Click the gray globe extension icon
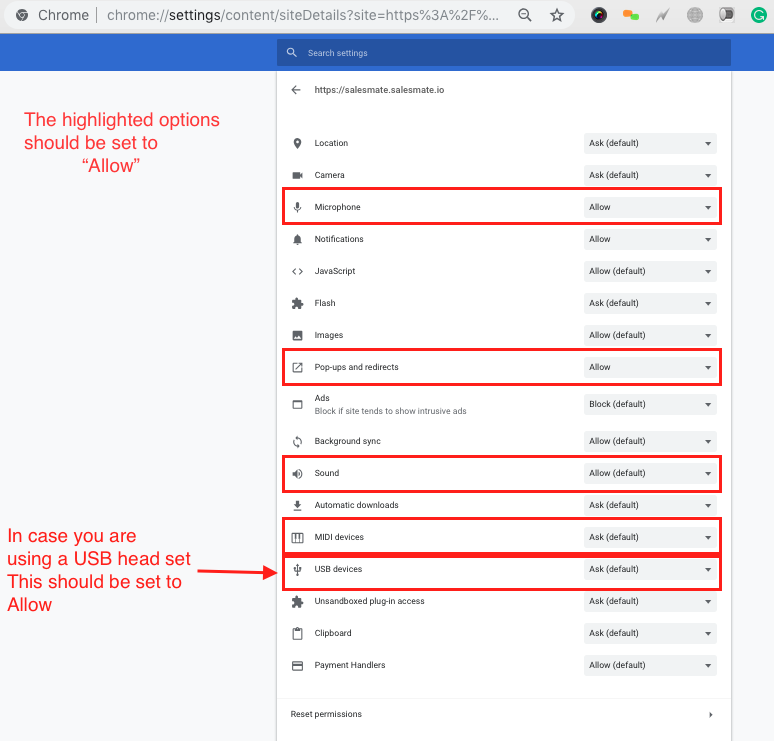The image size is (774, 741). click(x=695, y=15)
